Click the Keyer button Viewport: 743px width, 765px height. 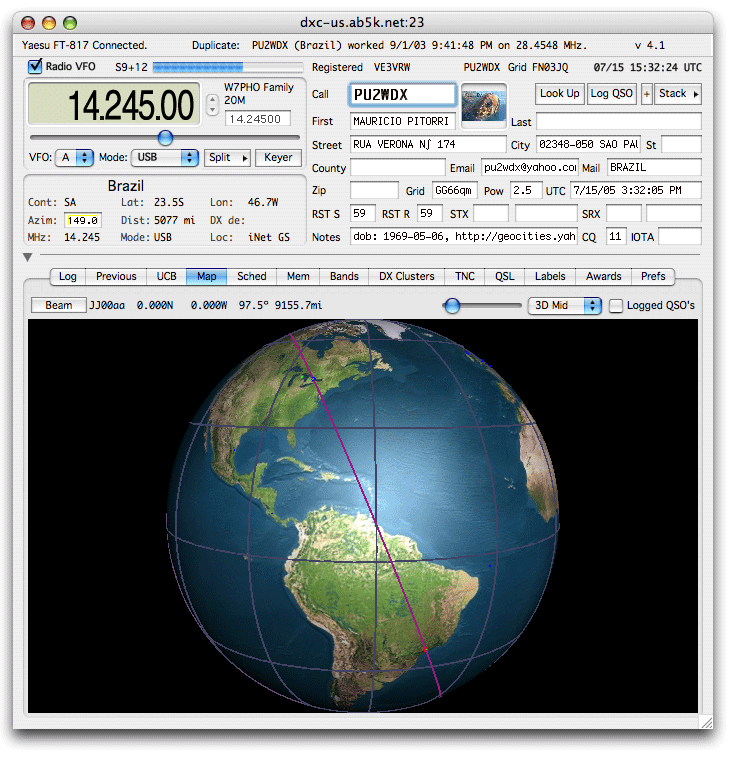(278, 158)
